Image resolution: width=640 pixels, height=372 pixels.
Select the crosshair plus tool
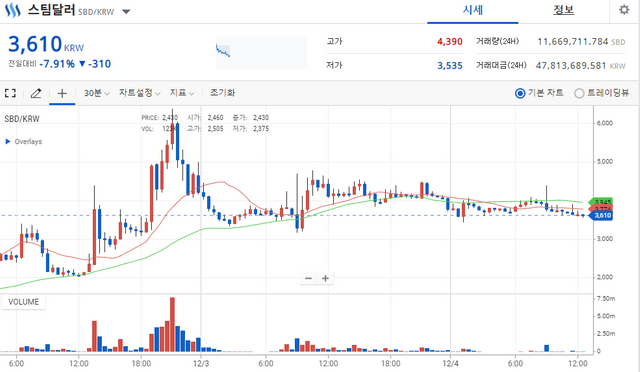coord(62,94)
